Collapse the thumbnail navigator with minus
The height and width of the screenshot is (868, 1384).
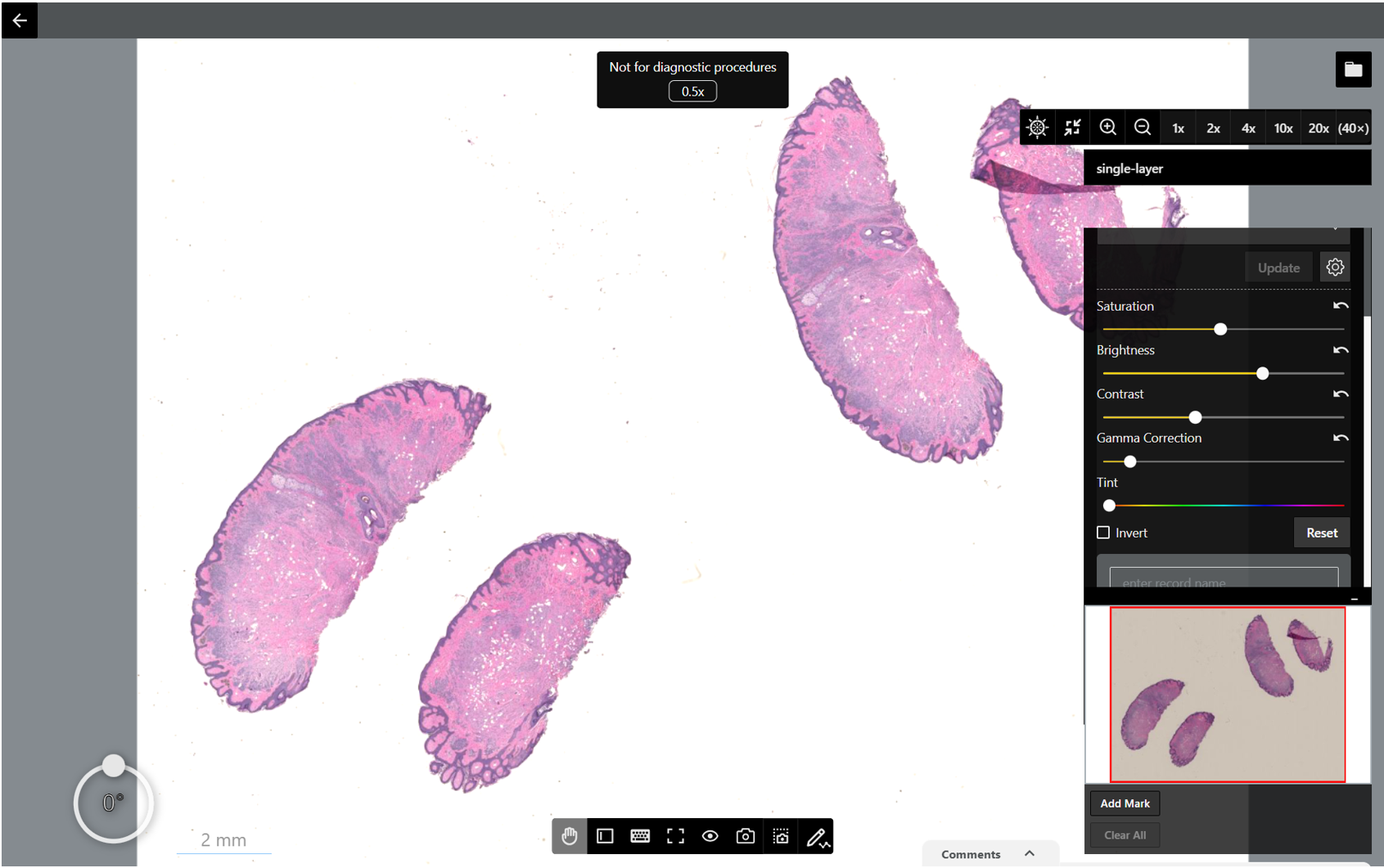click(1355, 600)
